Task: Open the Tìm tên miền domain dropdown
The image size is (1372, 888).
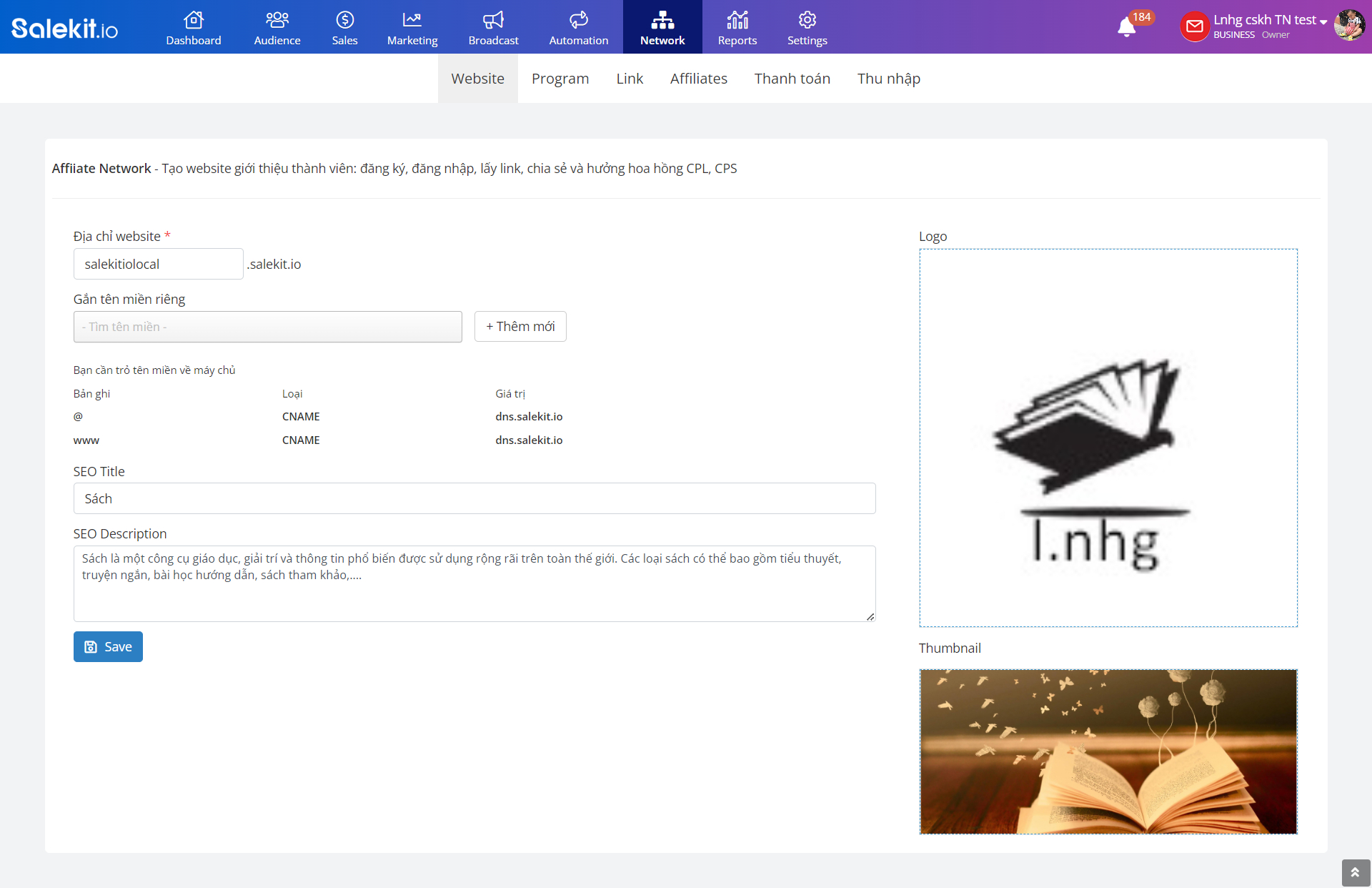Action: click(x=267, y=327)
